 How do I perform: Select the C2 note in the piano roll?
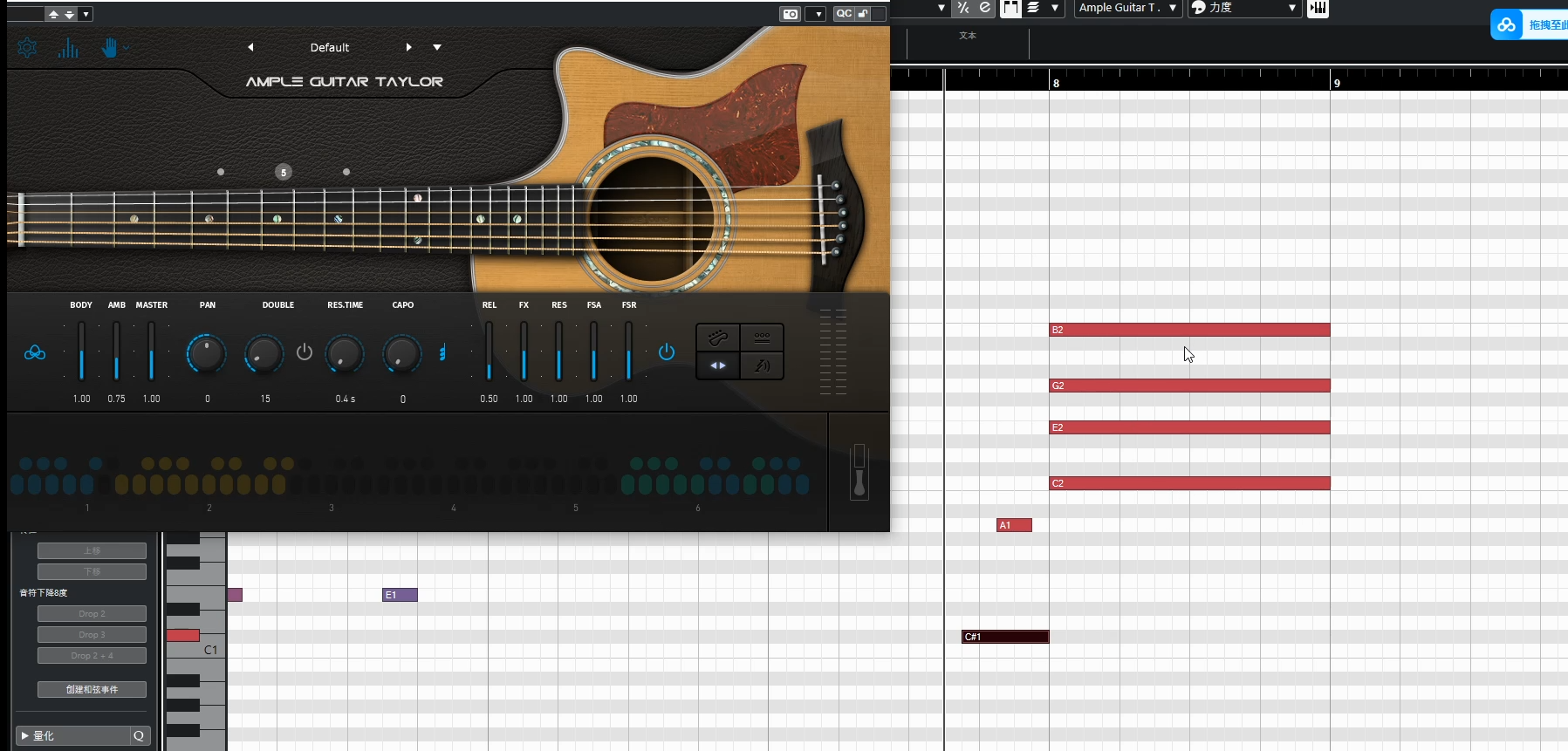pos(1189,483)
